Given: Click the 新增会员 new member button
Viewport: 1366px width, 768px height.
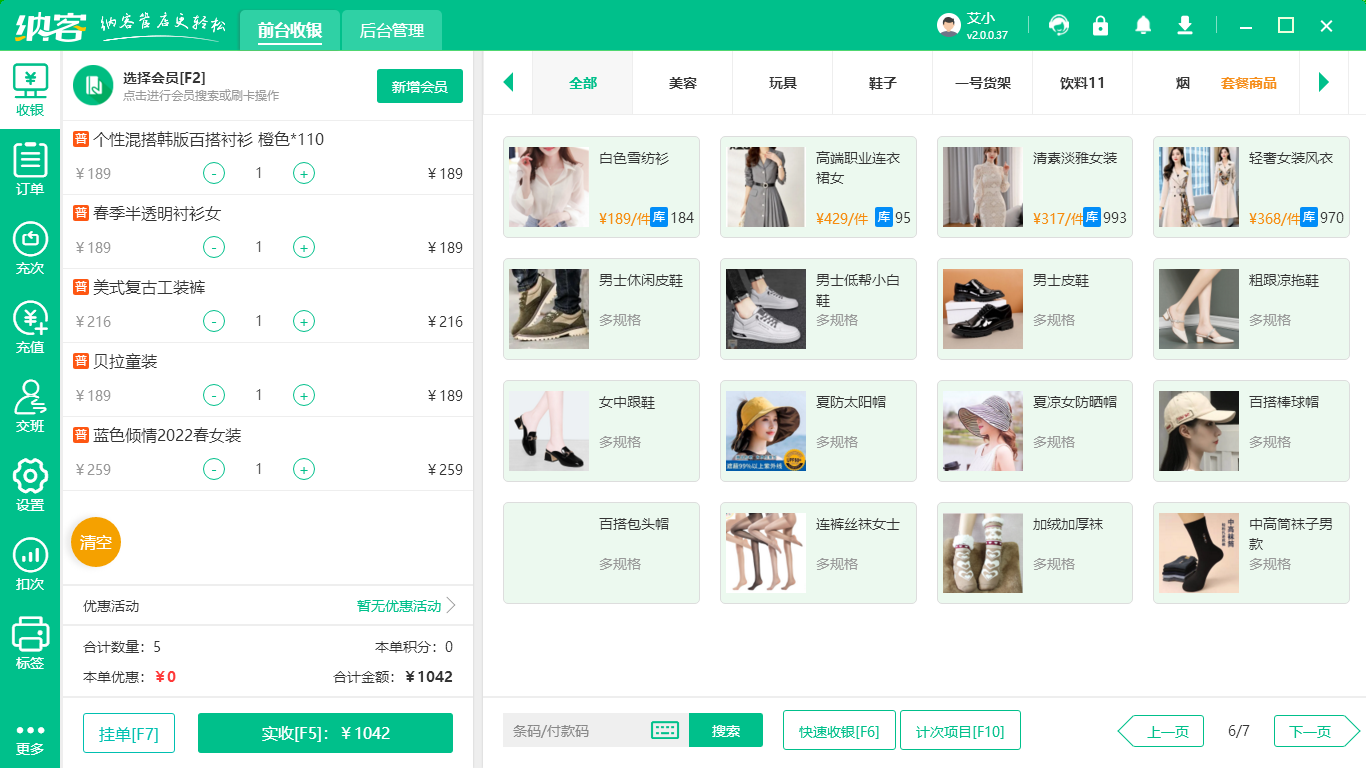Looking at the screenshot, I should (419, 86).
